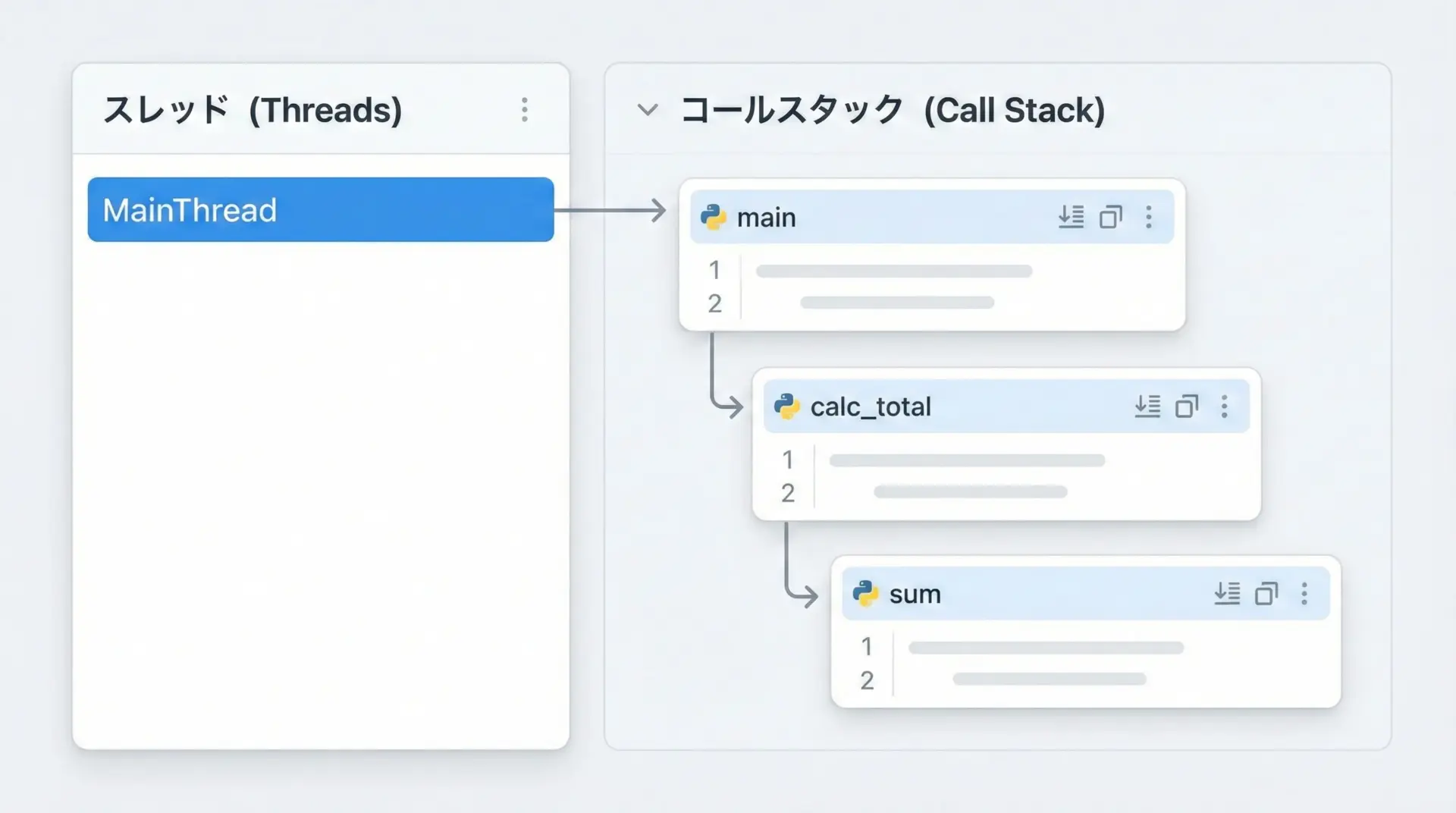Open Threads panel kebab options menu
The width and height of the screenshot is (1456, 813).
(x=524, y=110)
